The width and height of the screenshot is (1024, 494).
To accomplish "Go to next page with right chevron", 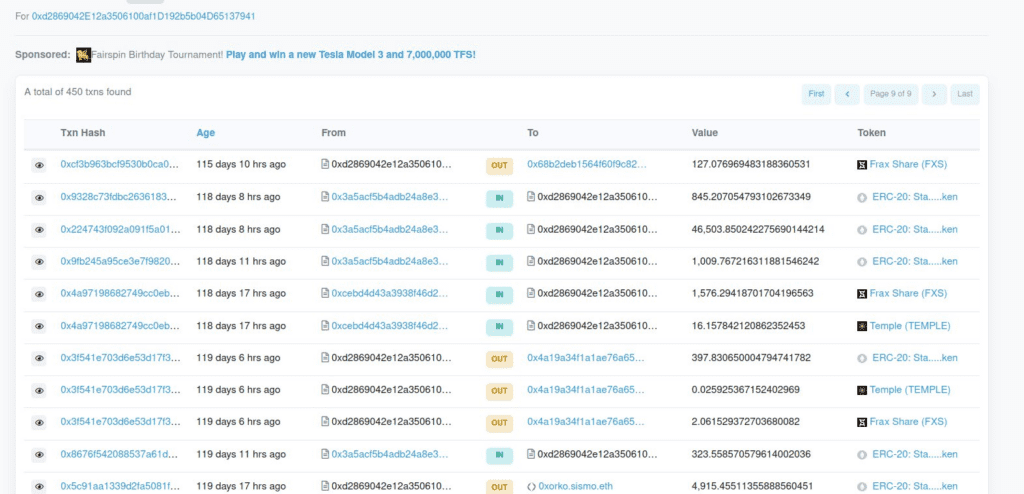I will (935, 94).
